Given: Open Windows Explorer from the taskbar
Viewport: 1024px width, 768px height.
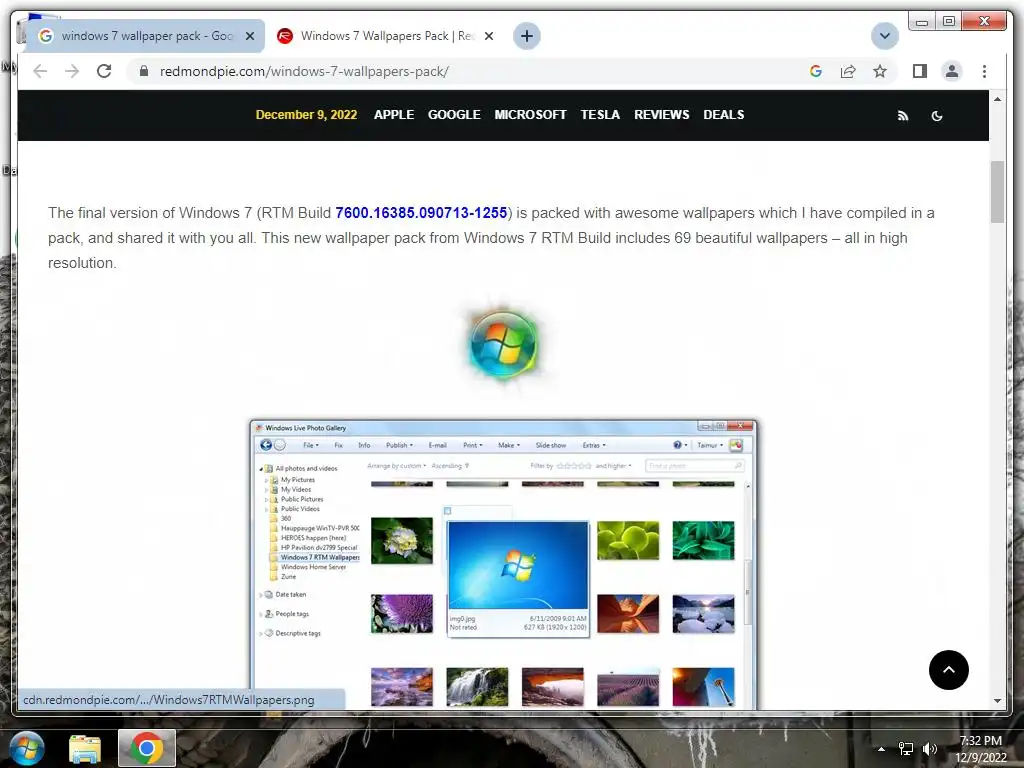Looking at the screenshot, I should pyautogui.click(x=85, y=749).
